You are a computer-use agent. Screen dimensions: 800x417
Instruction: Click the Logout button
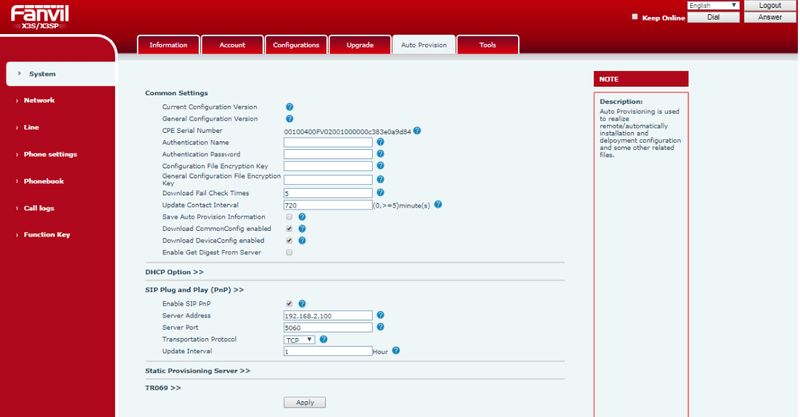(x=769, y=6)
